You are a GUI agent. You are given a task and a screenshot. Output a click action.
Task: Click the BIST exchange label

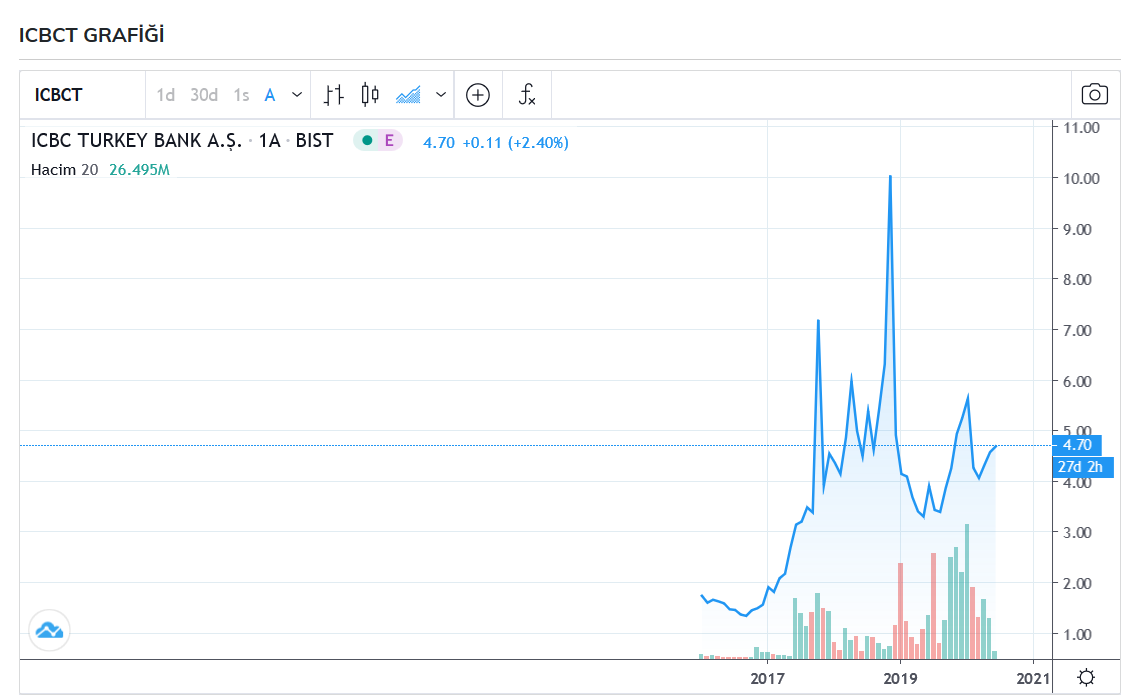pos(315,141)
